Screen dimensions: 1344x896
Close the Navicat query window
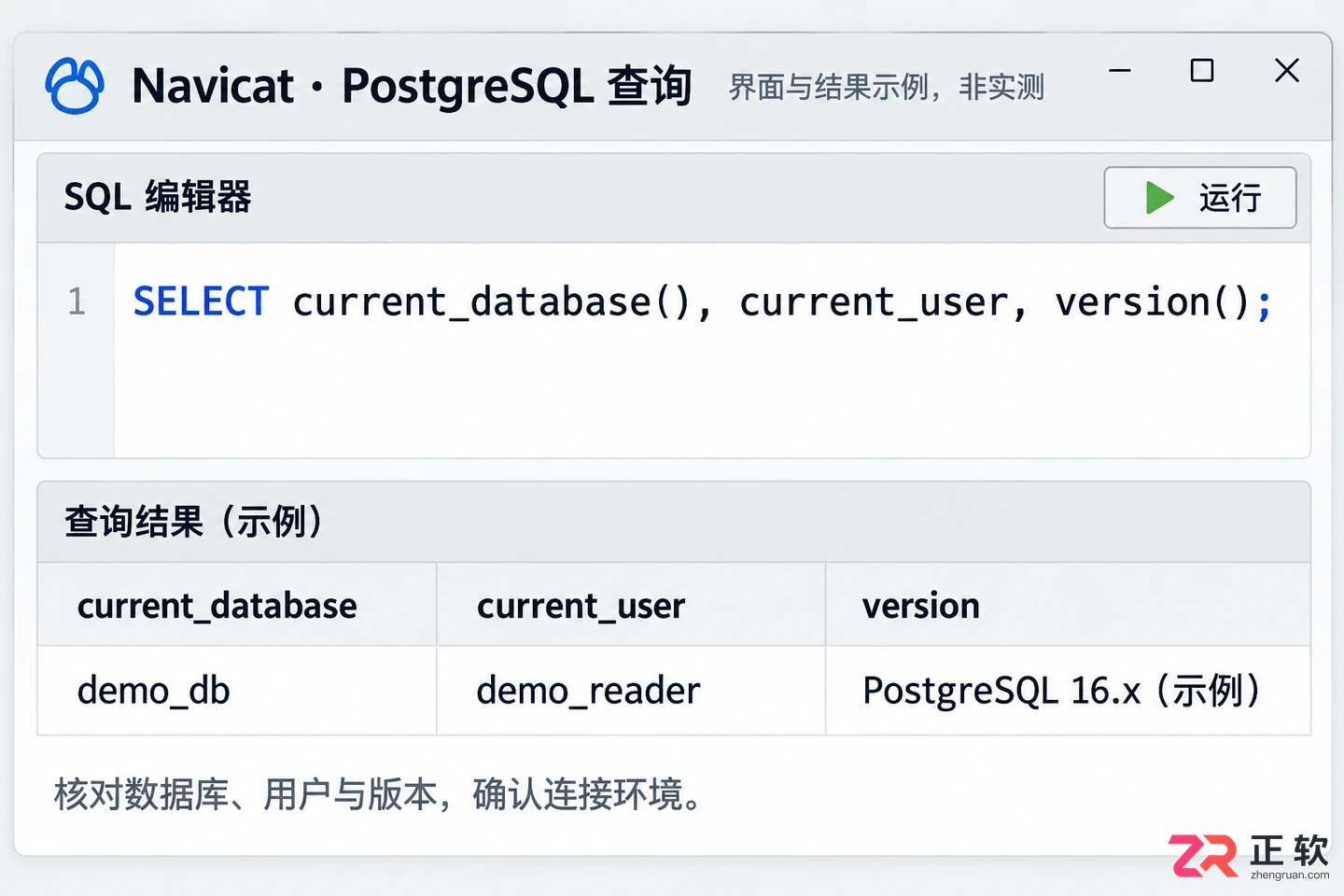coord(1287,71)
